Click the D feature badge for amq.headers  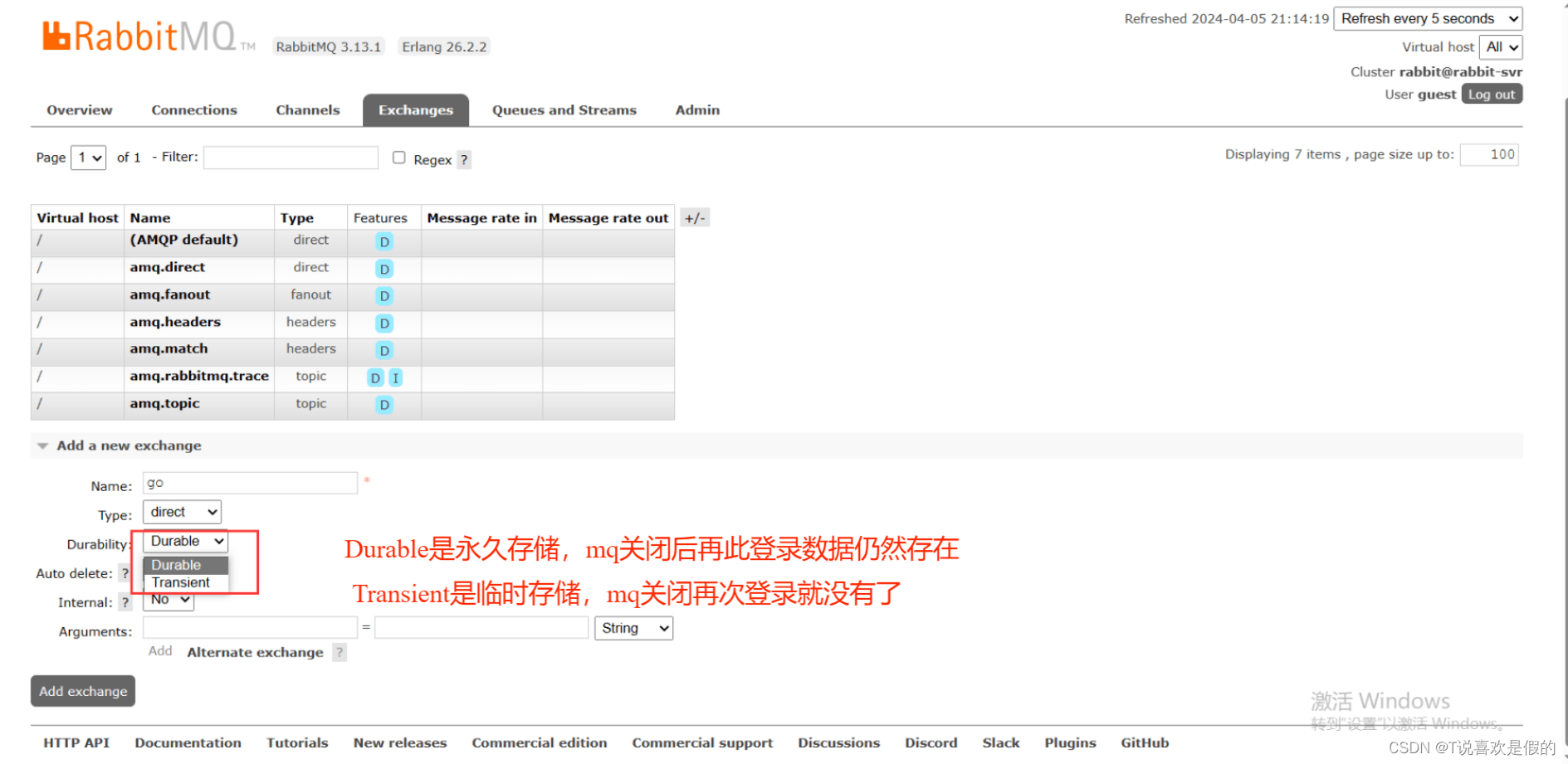pos(383,324)
